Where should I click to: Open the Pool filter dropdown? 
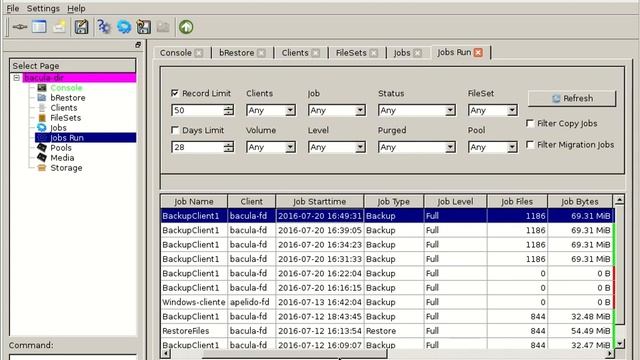493,147
